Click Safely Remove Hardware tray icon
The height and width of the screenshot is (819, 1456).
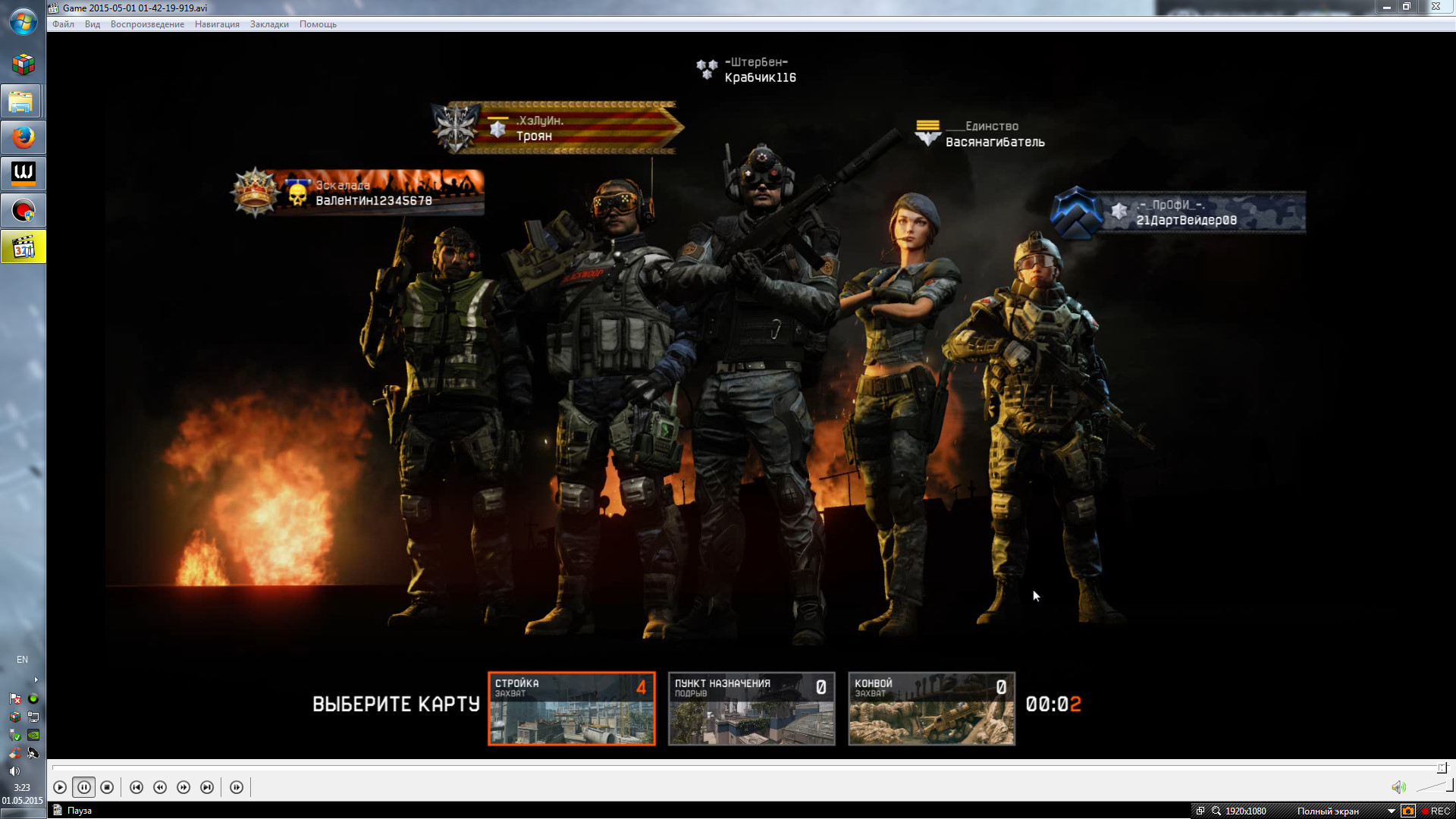click(x=15, y=735)
